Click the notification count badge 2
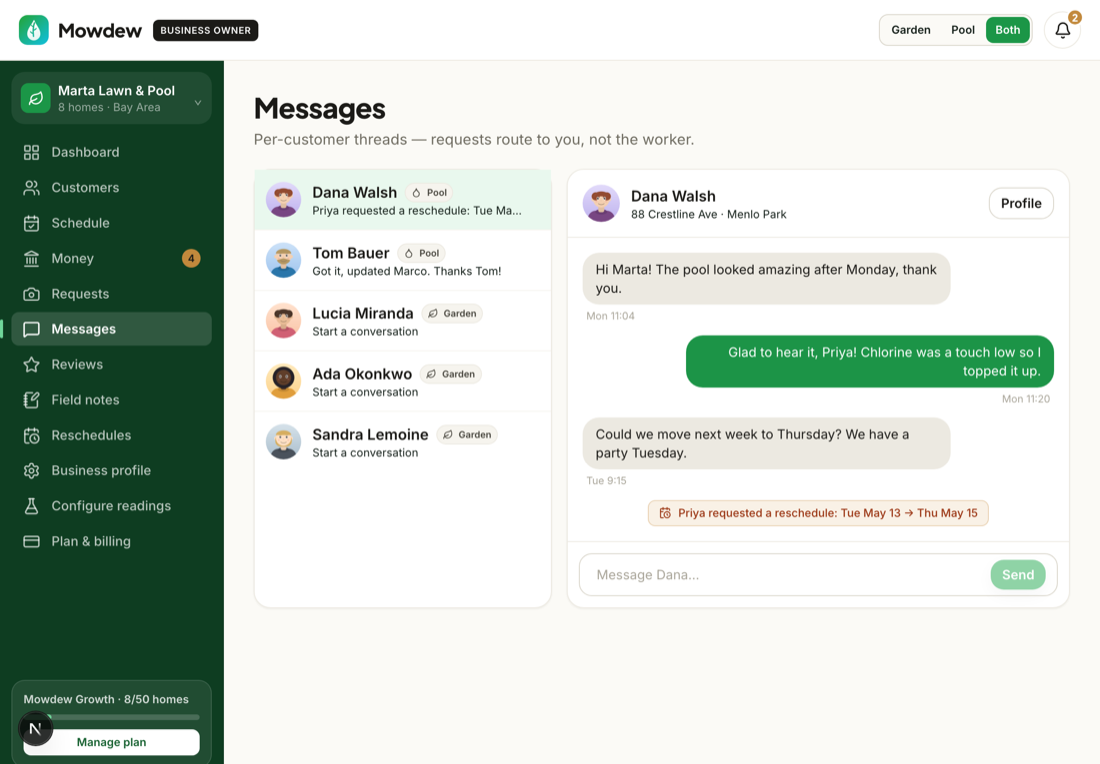Viewport: 1100px width, 764px height. pos(1074,18)
